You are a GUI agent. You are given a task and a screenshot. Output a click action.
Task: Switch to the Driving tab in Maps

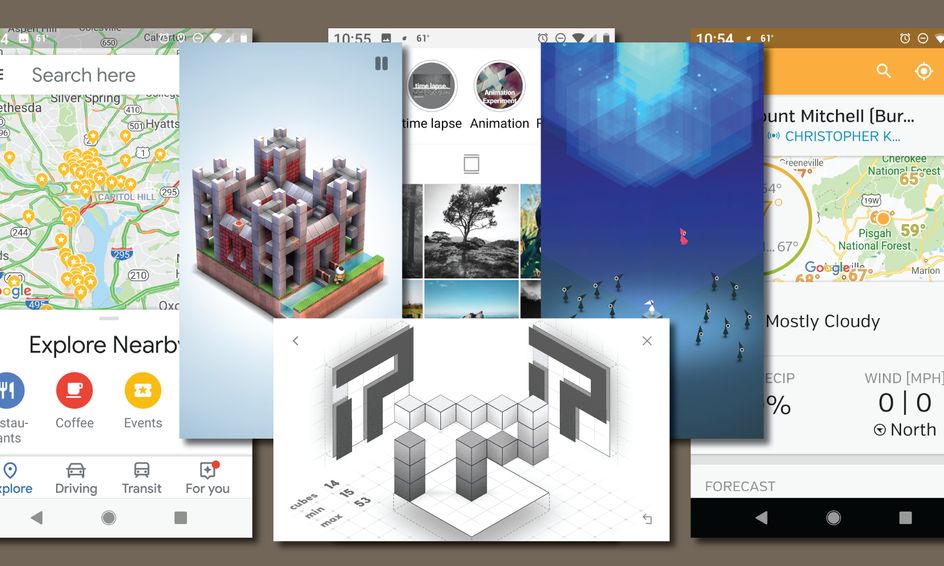click(76, 479)
